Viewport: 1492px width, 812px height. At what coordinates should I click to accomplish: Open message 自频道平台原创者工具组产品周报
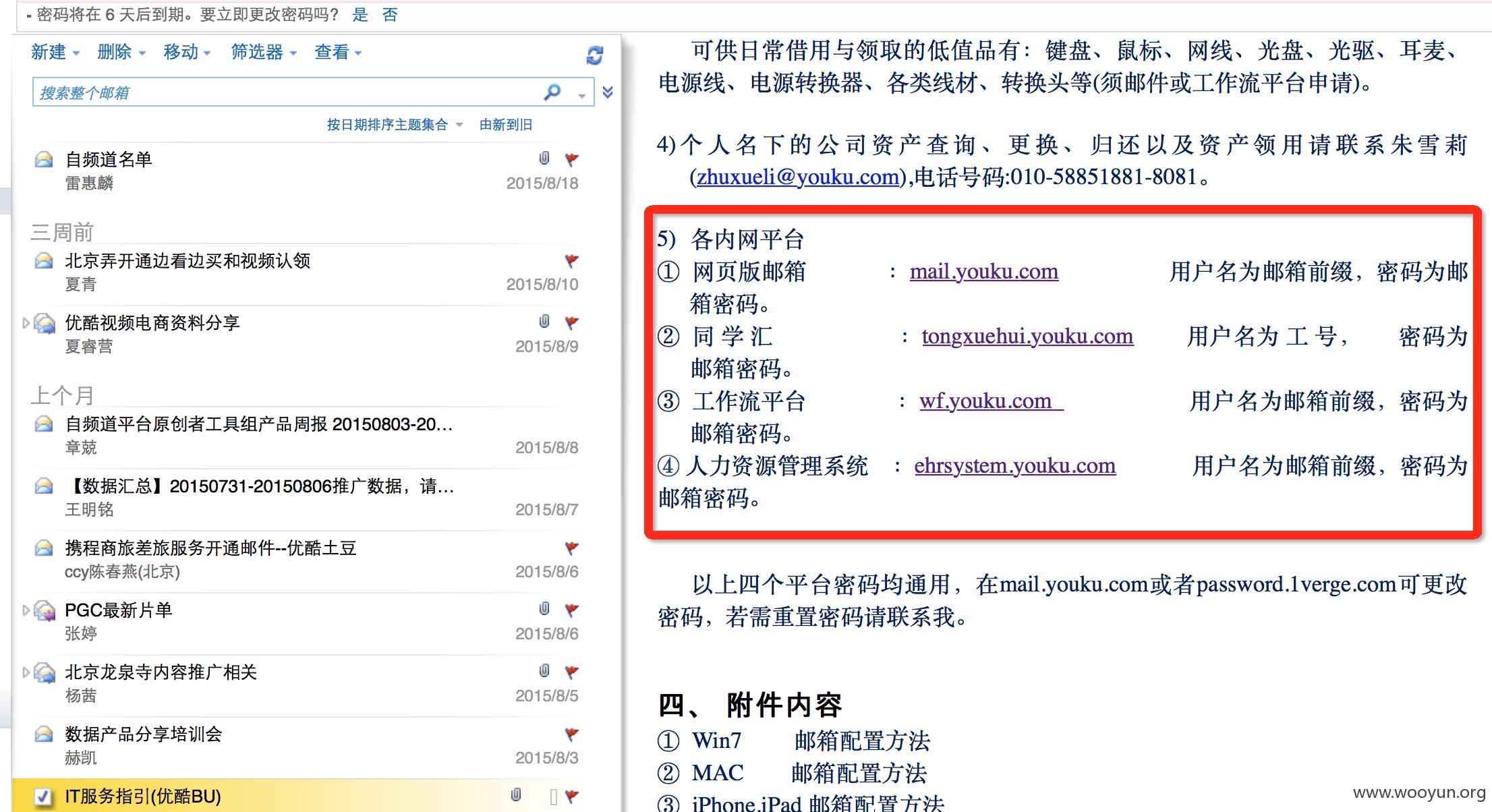click(305, 436)
